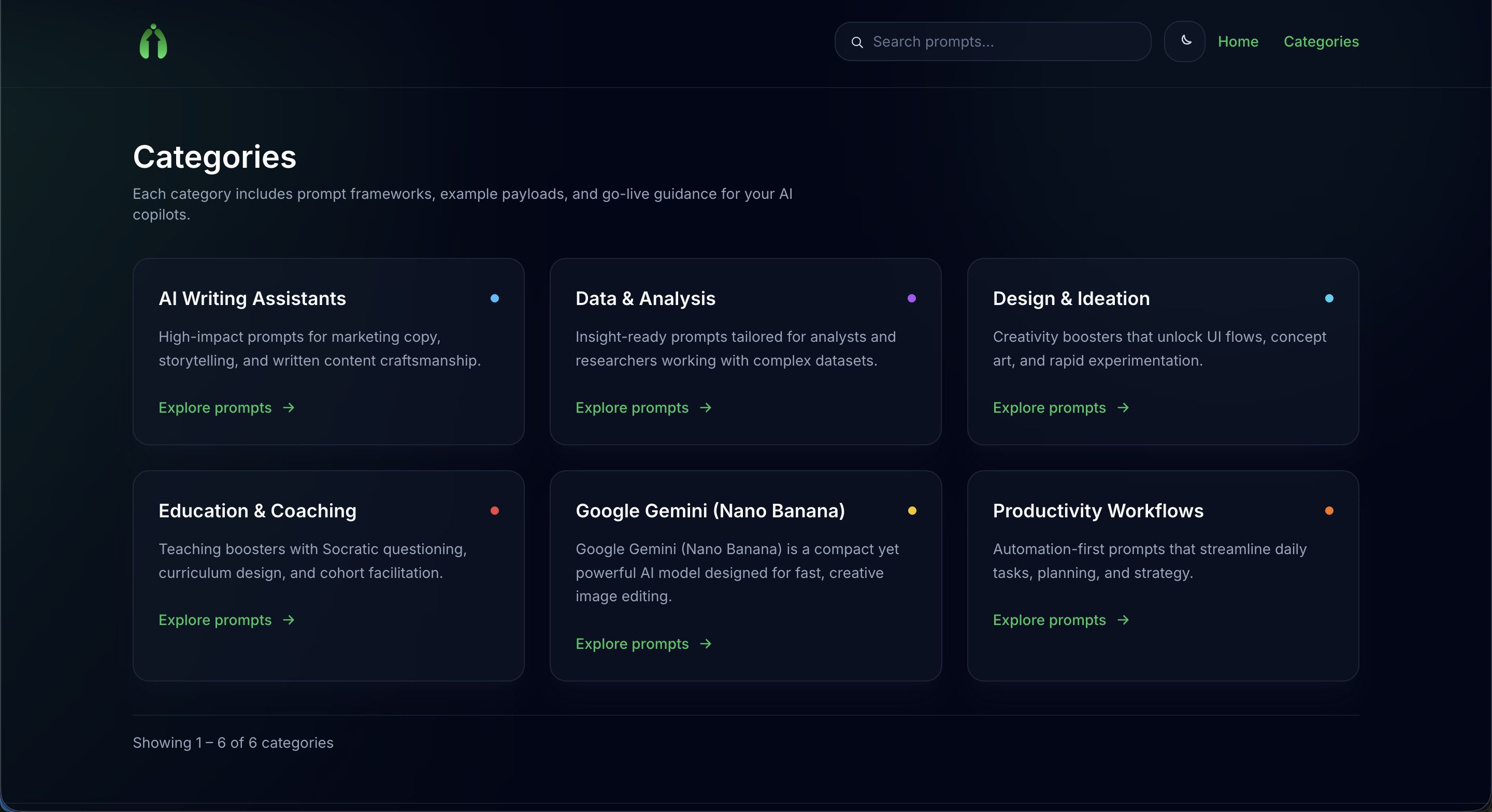Click arrow icon in Design & Ideation card

click(1123, 408)
